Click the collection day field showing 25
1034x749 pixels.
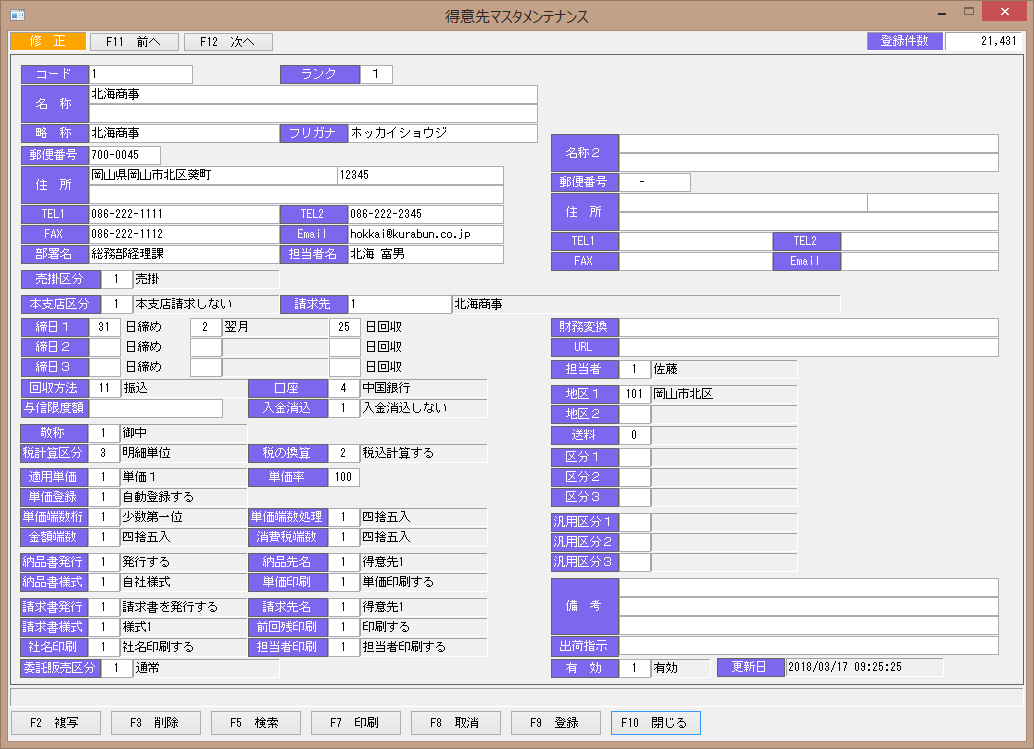344,327
